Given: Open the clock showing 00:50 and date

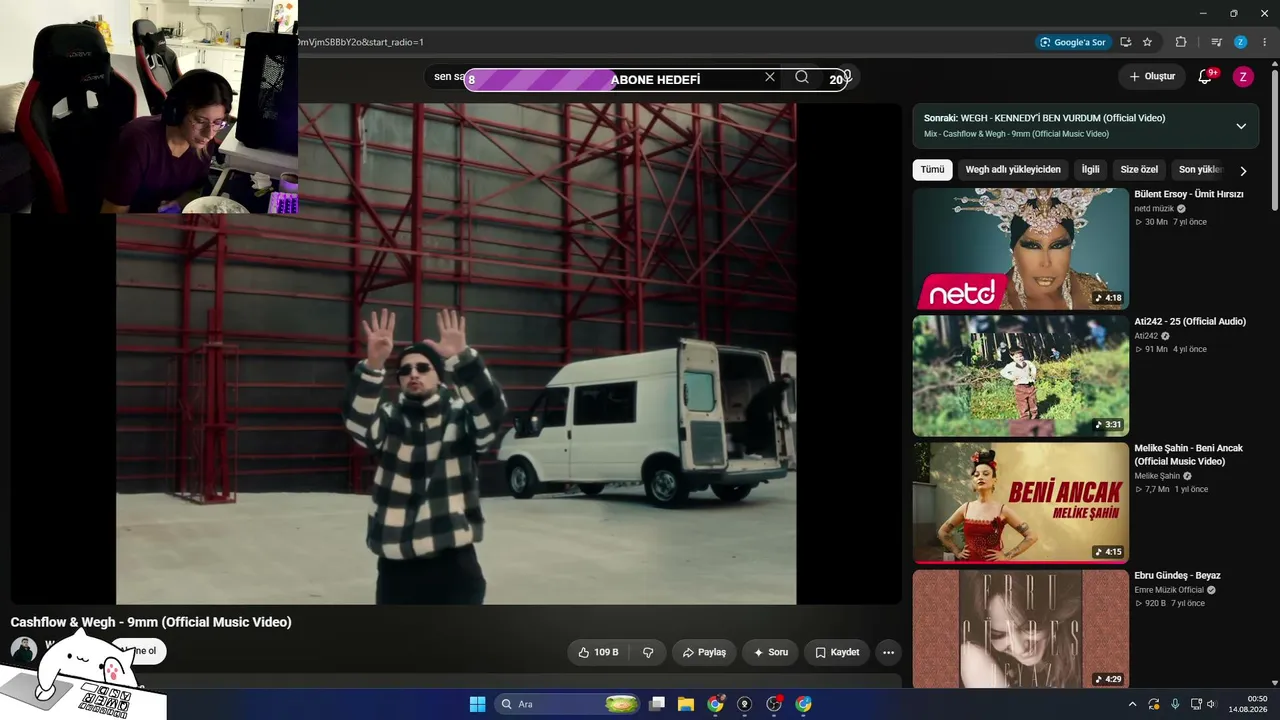Looking at the screenshot, I should point(1248,704).
